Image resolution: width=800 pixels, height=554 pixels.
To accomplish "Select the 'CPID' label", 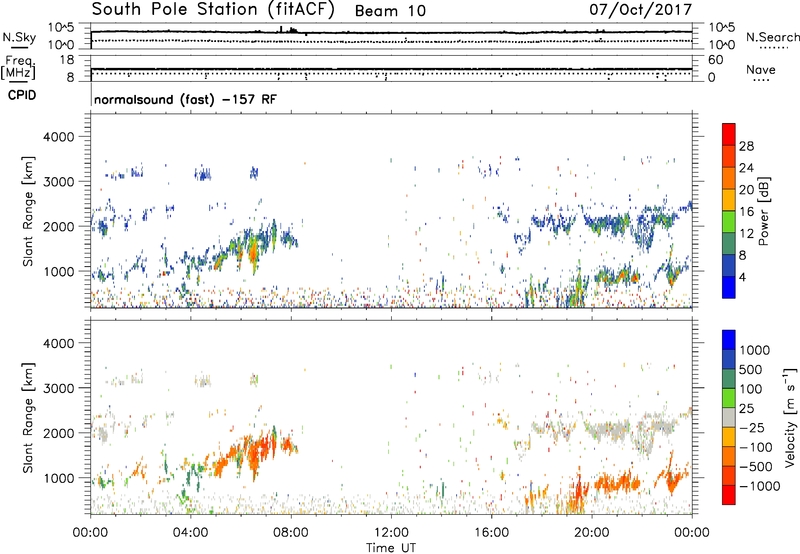I will [22, 95].
